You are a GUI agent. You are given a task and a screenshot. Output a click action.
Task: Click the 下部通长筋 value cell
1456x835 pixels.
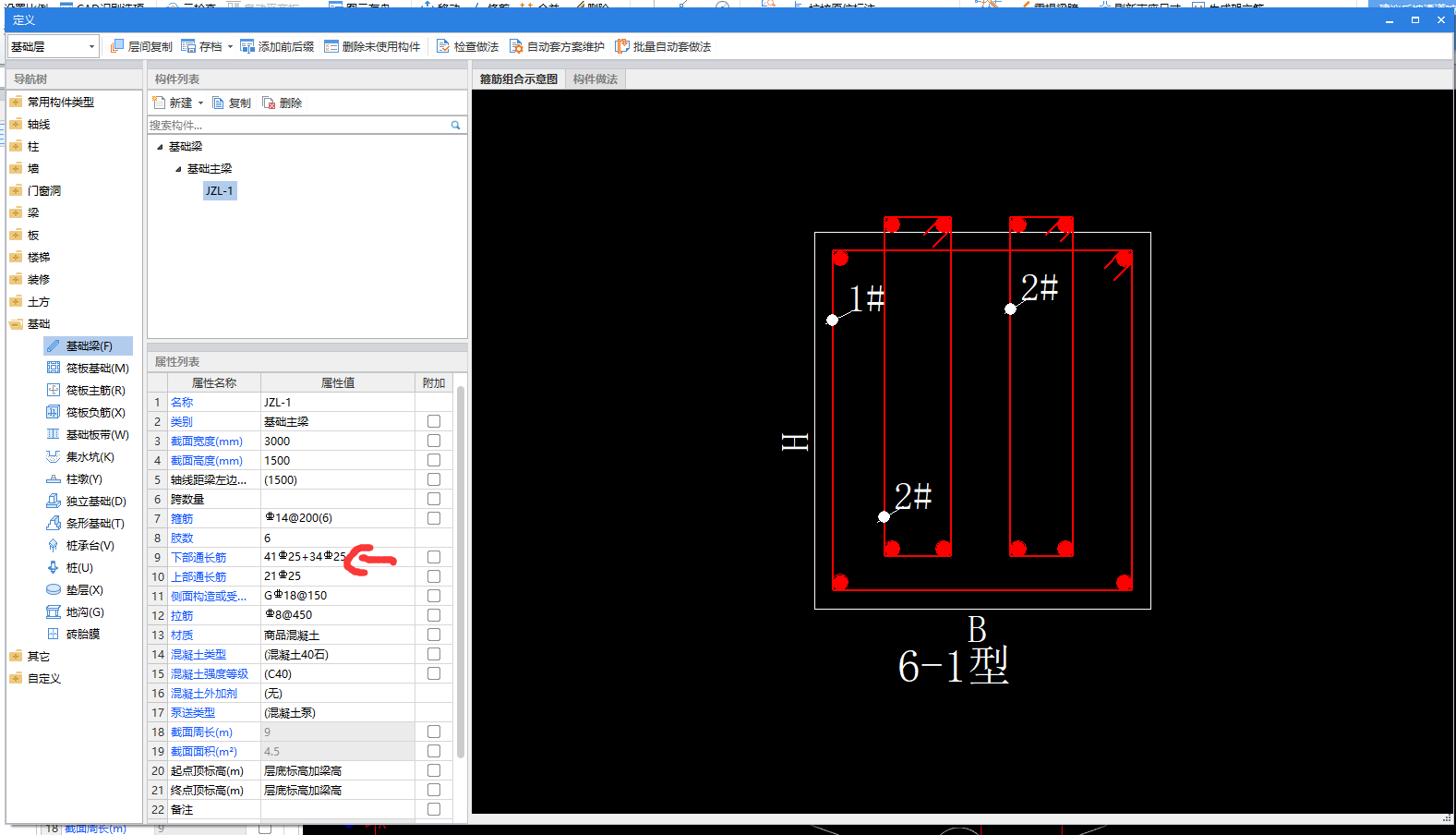(x=337, y=557)
